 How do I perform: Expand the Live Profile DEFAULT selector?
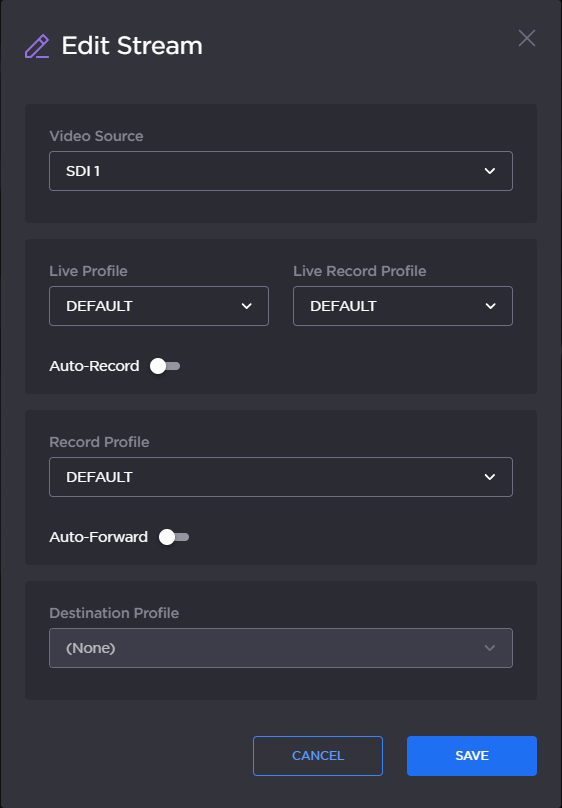159,306
